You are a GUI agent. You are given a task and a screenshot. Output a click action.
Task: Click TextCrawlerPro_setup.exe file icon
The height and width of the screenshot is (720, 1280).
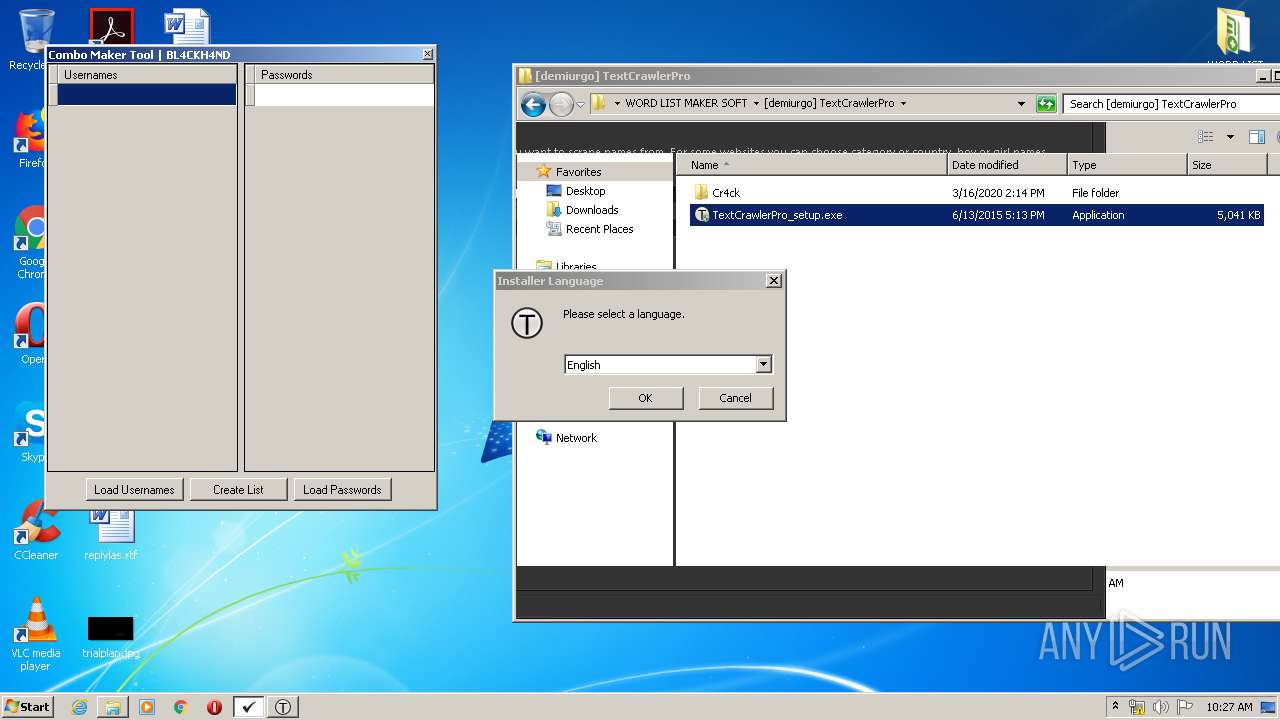pos(701,215)
